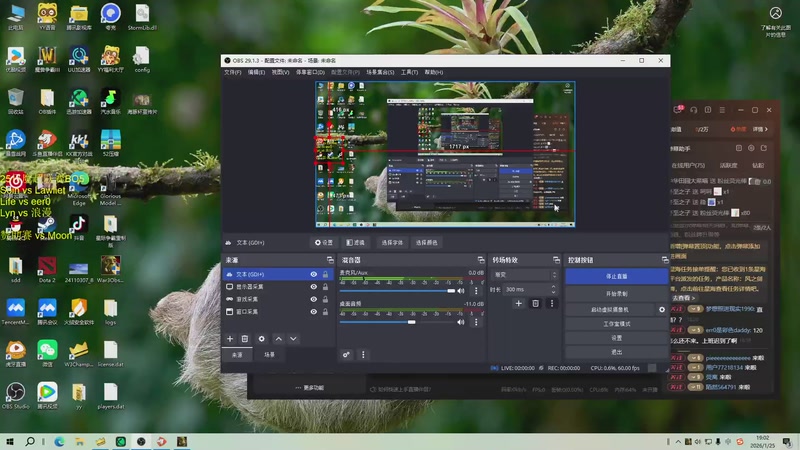The image size is (800, 450).
Task: Enable 工作室模式 Studio Mode
Action: (616, 324)
